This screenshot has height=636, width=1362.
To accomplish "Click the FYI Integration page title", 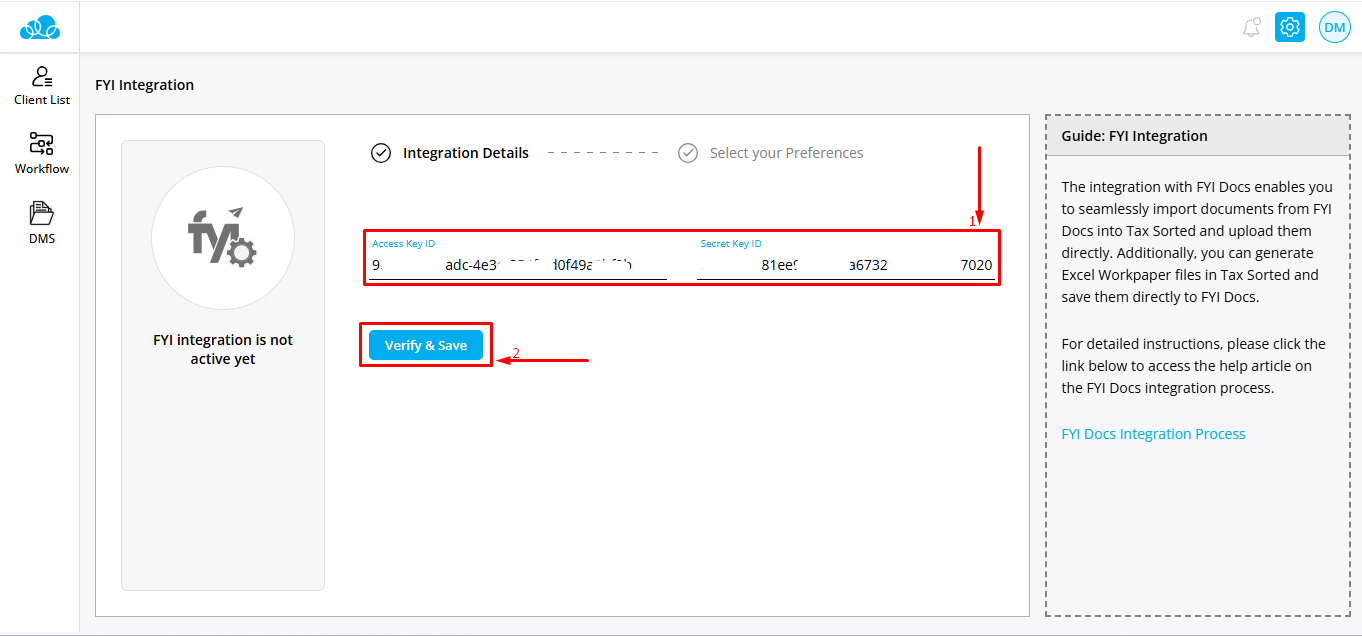I will [145, 85].
